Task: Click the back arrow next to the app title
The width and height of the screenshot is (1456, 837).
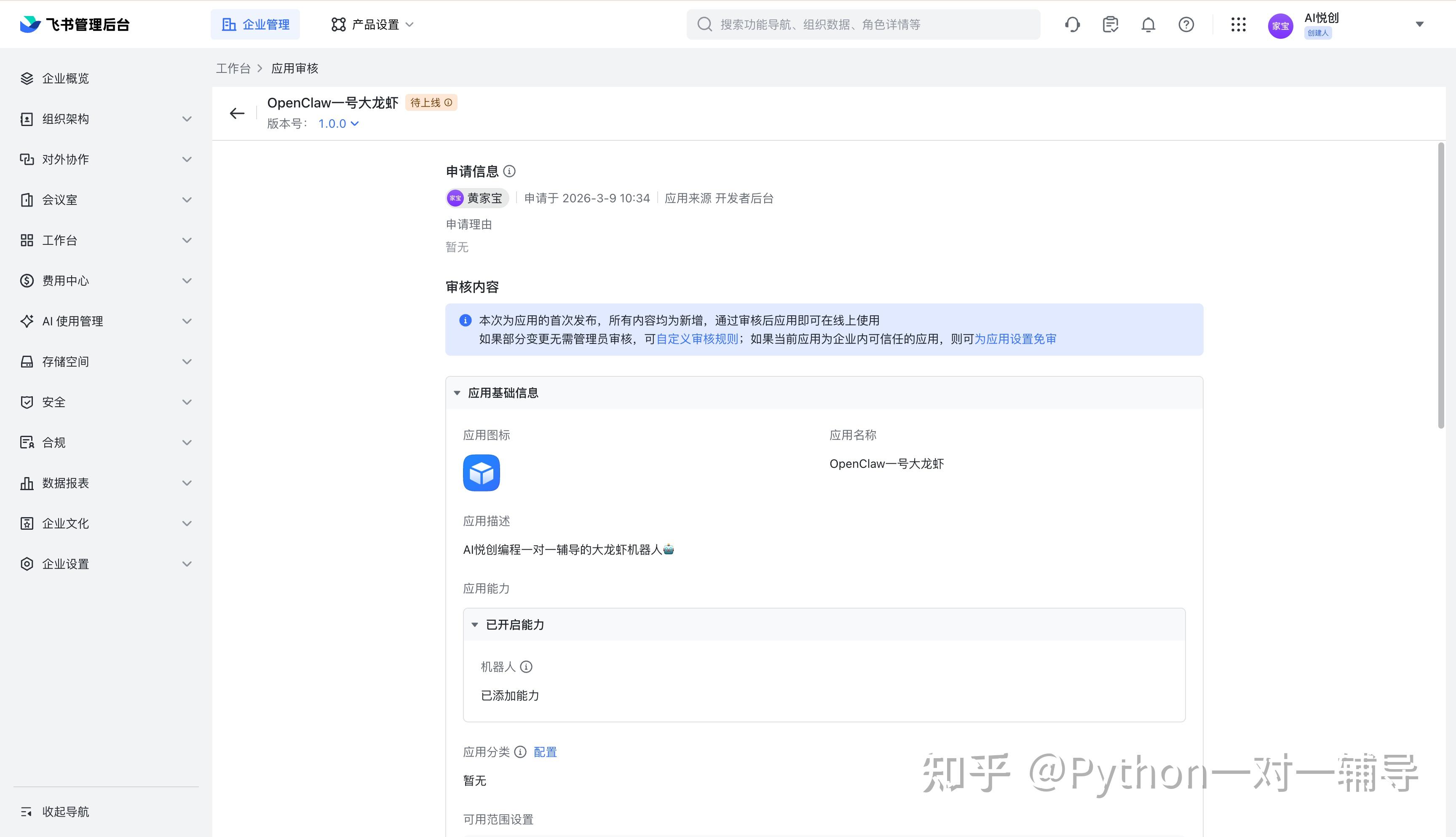Action: (x=237, y=113)
